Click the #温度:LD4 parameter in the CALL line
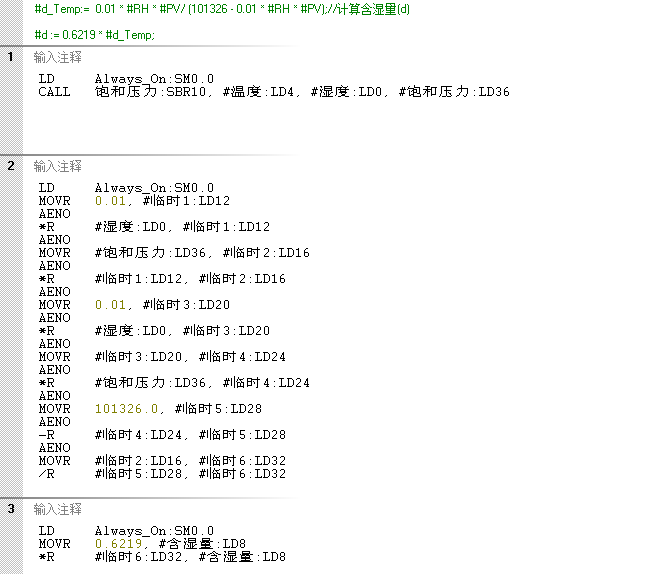The width and height of the screenshot is (663, 574). 262,92
